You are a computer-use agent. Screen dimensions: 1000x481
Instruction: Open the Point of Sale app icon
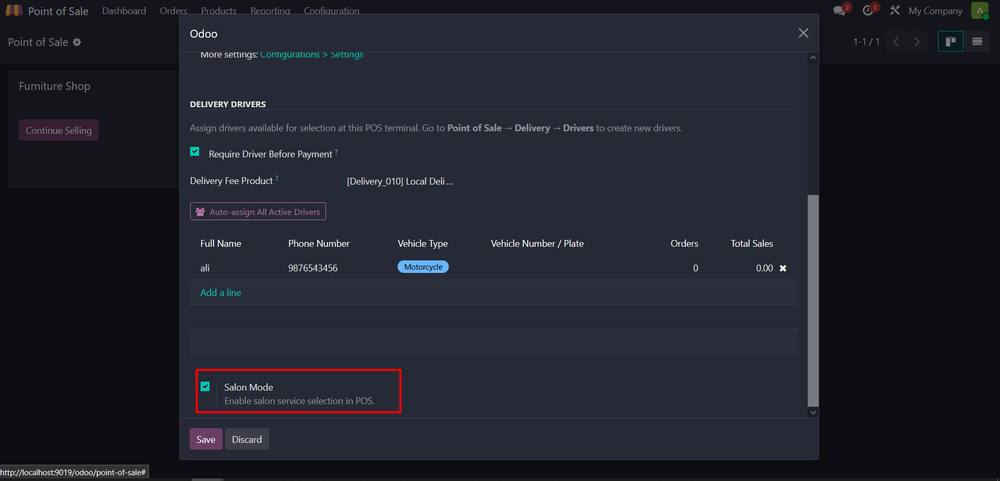(x=13, y=11)
